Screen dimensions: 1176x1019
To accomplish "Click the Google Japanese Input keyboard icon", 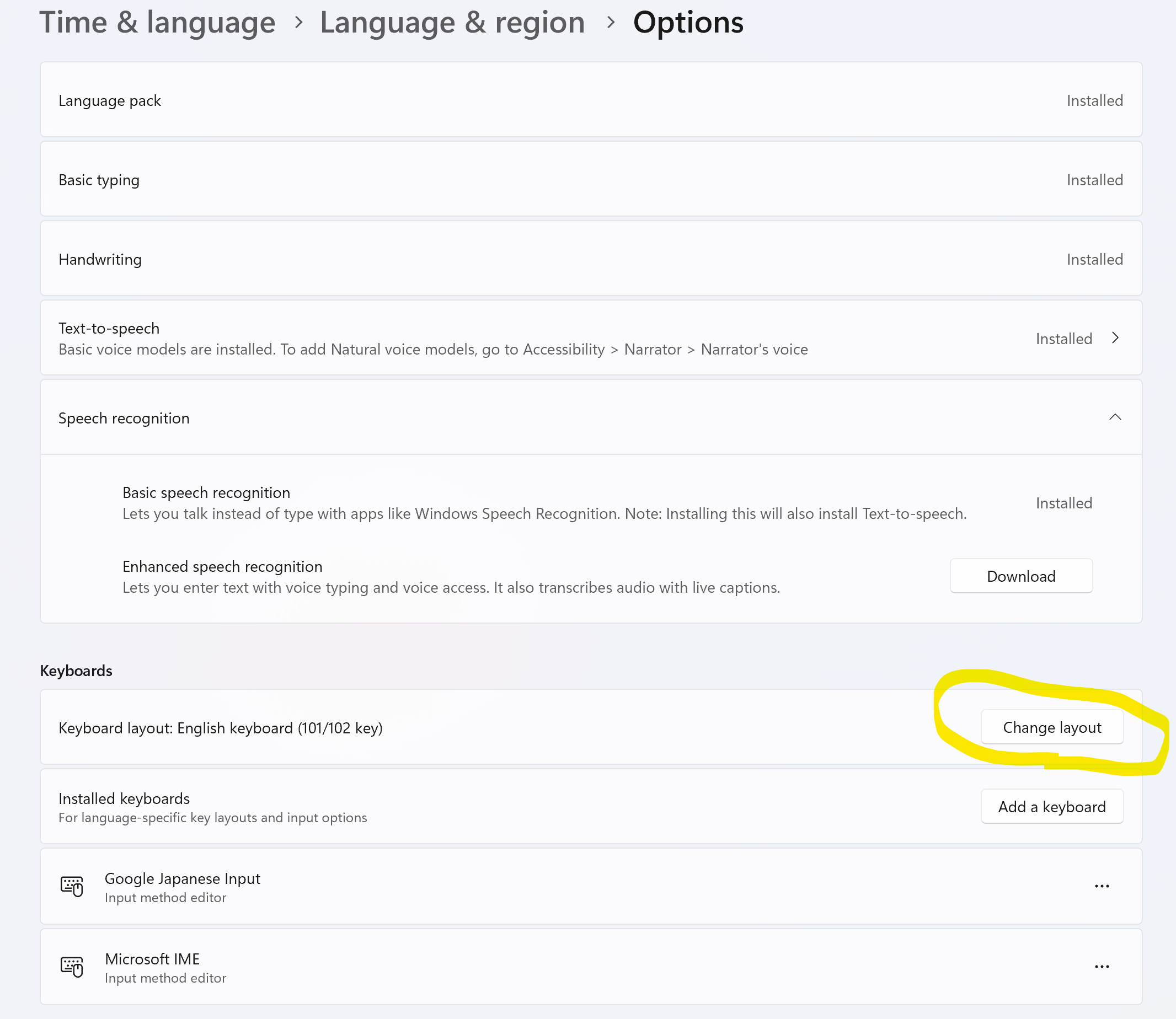I will [x=72, y=886].
